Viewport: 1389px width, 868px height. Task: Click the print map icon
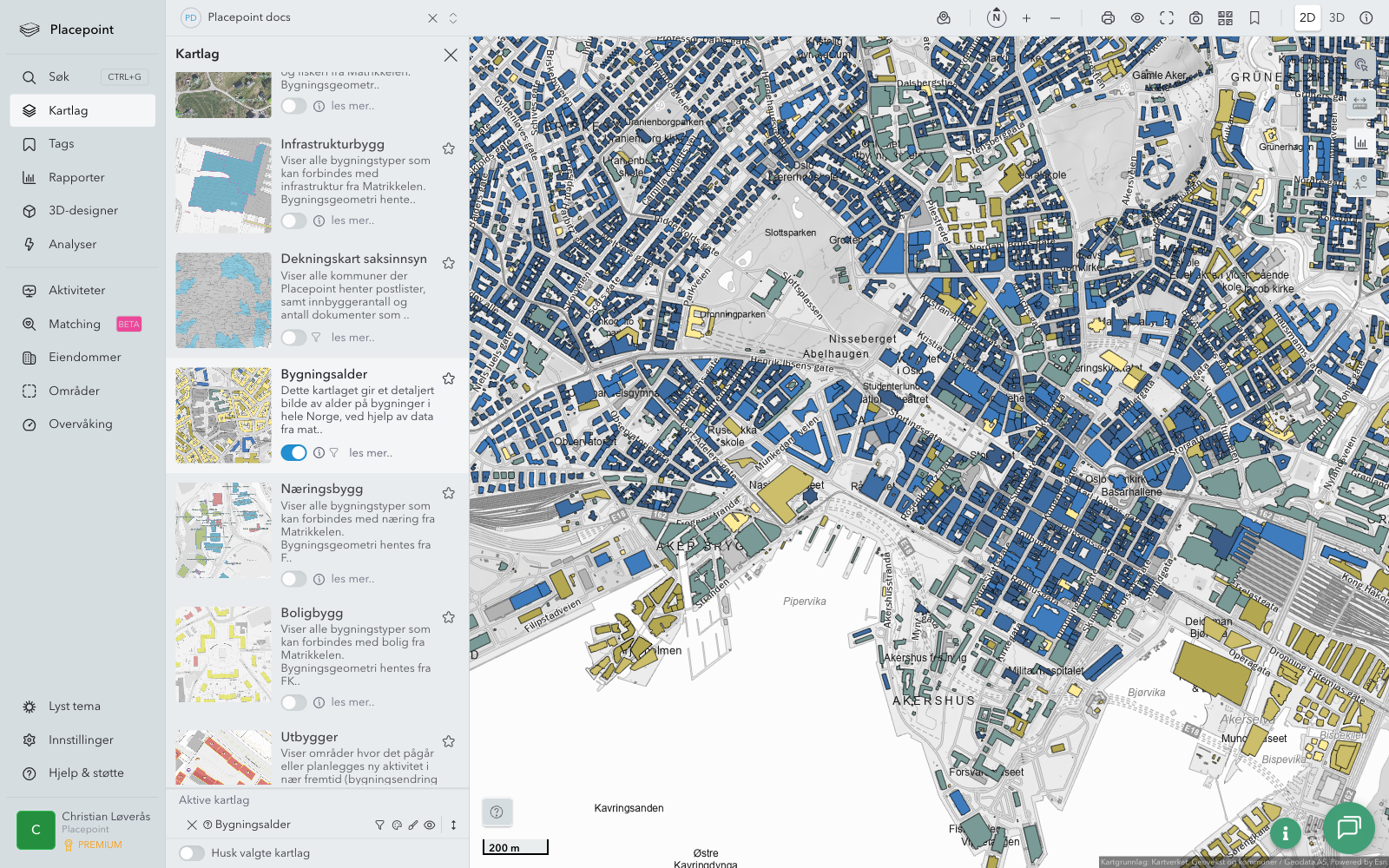1108,18
